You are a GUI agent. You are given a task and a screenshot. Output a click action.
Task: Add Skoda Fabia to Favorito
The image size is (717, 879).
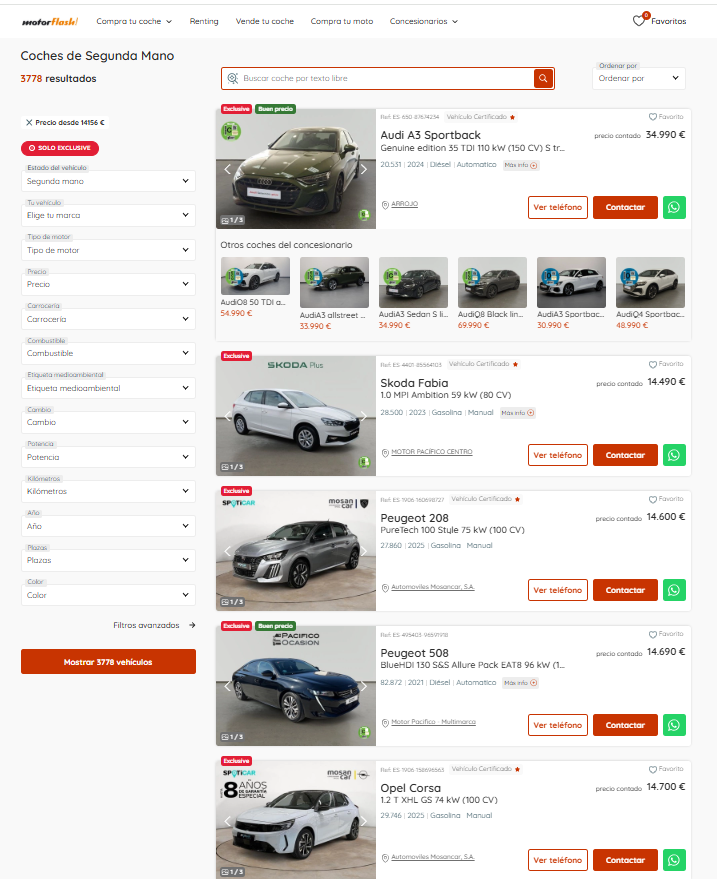[x=666, y=364]
